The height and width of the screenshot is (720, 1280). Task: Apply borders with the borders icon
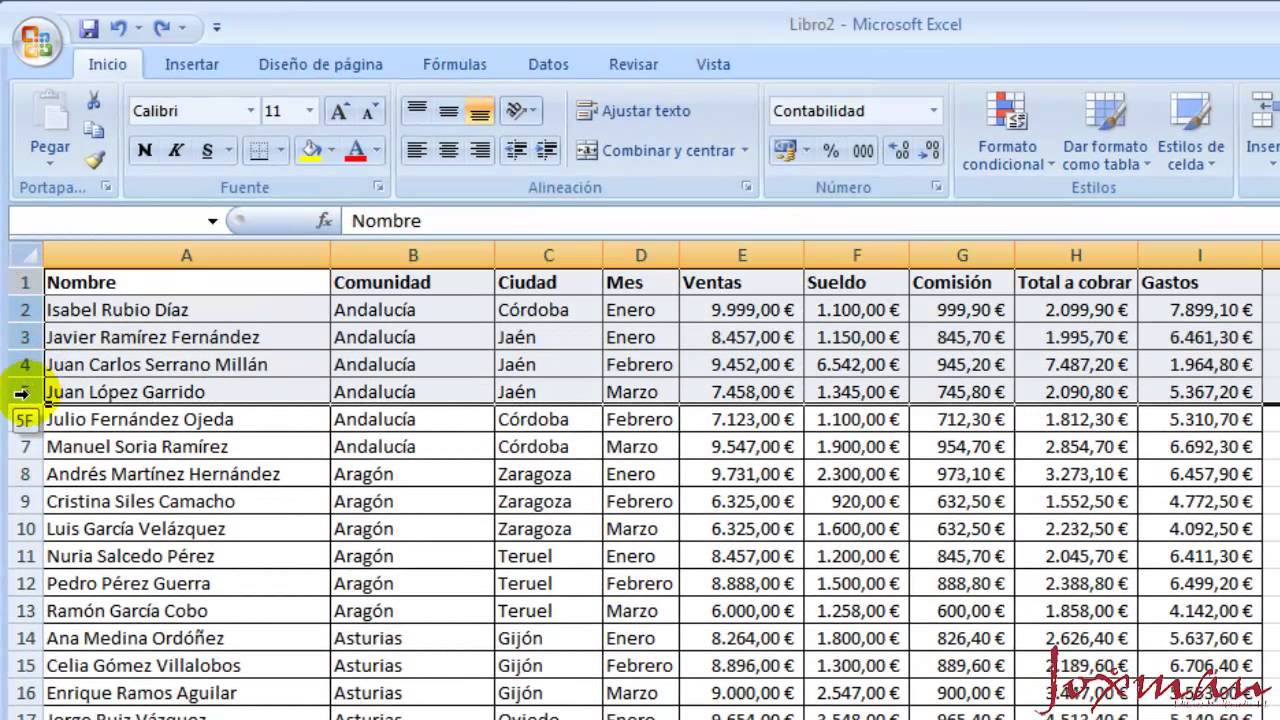point(259,151)
